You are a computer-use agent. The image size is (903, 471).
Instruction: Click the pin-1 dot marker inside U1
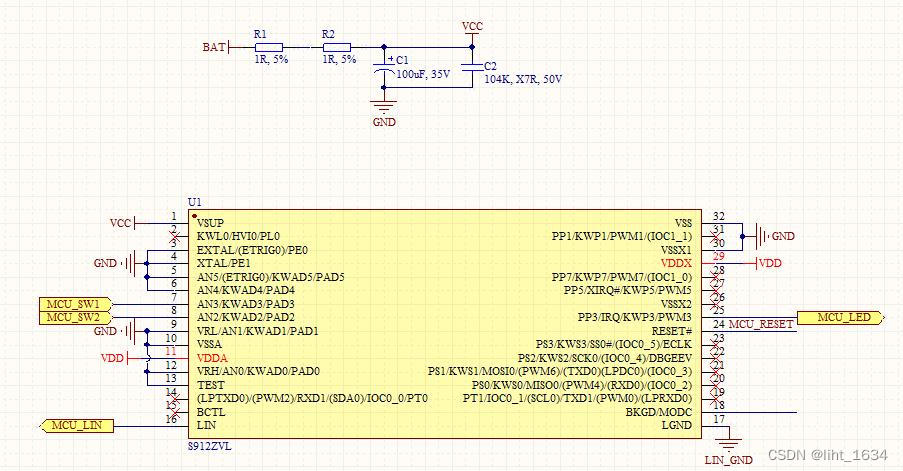195,216
